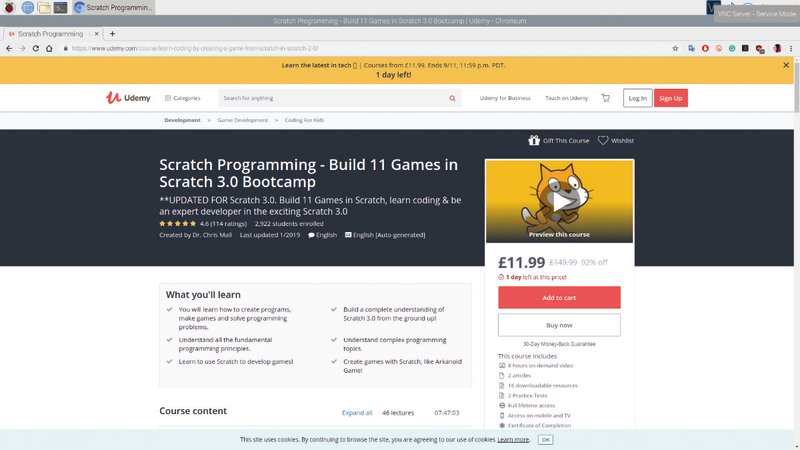
Task: Open a new browser tab
Action: tap(112, 34)
